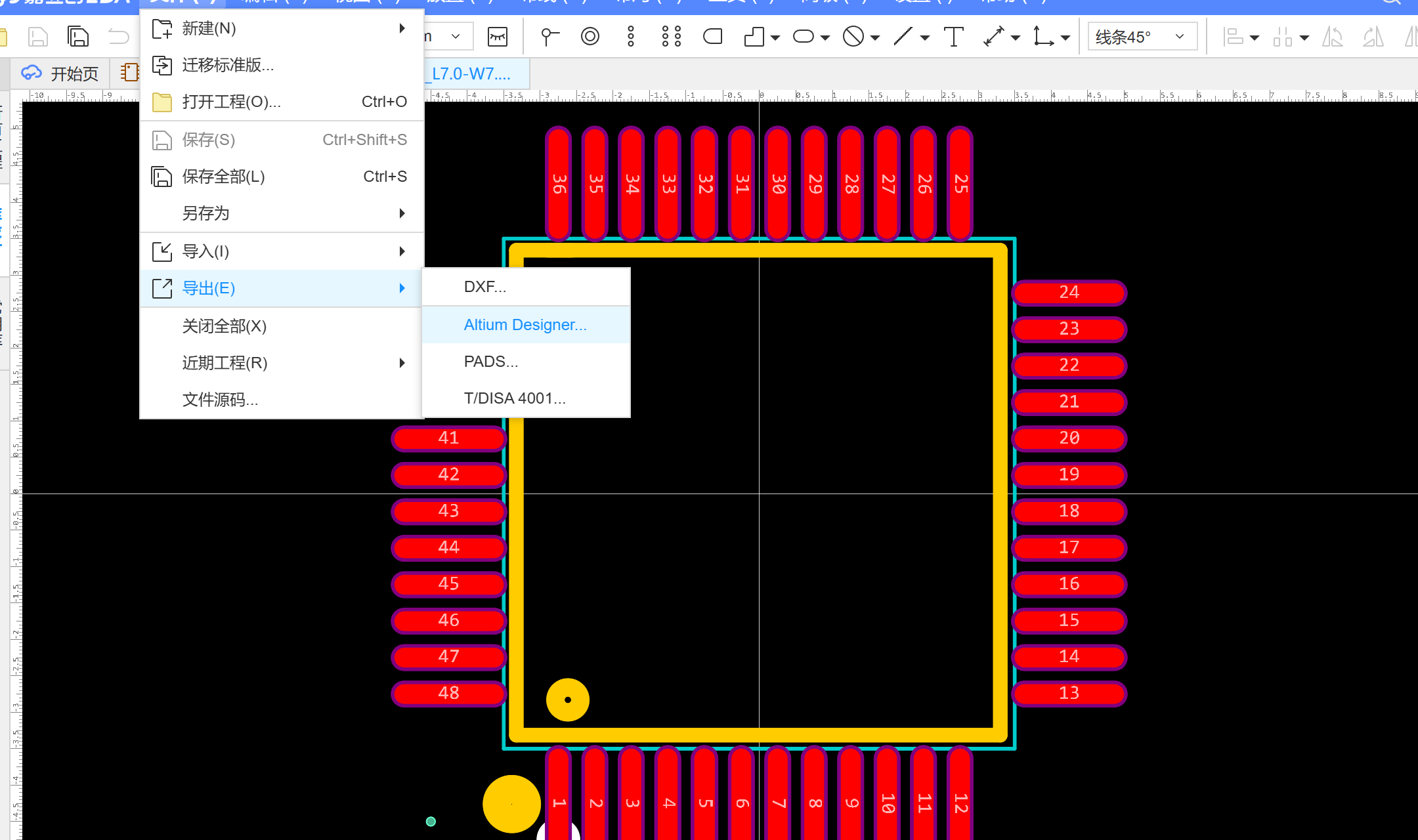Select the diagonal line drawing tool
Screen dimensions: 1418x840
903,36
